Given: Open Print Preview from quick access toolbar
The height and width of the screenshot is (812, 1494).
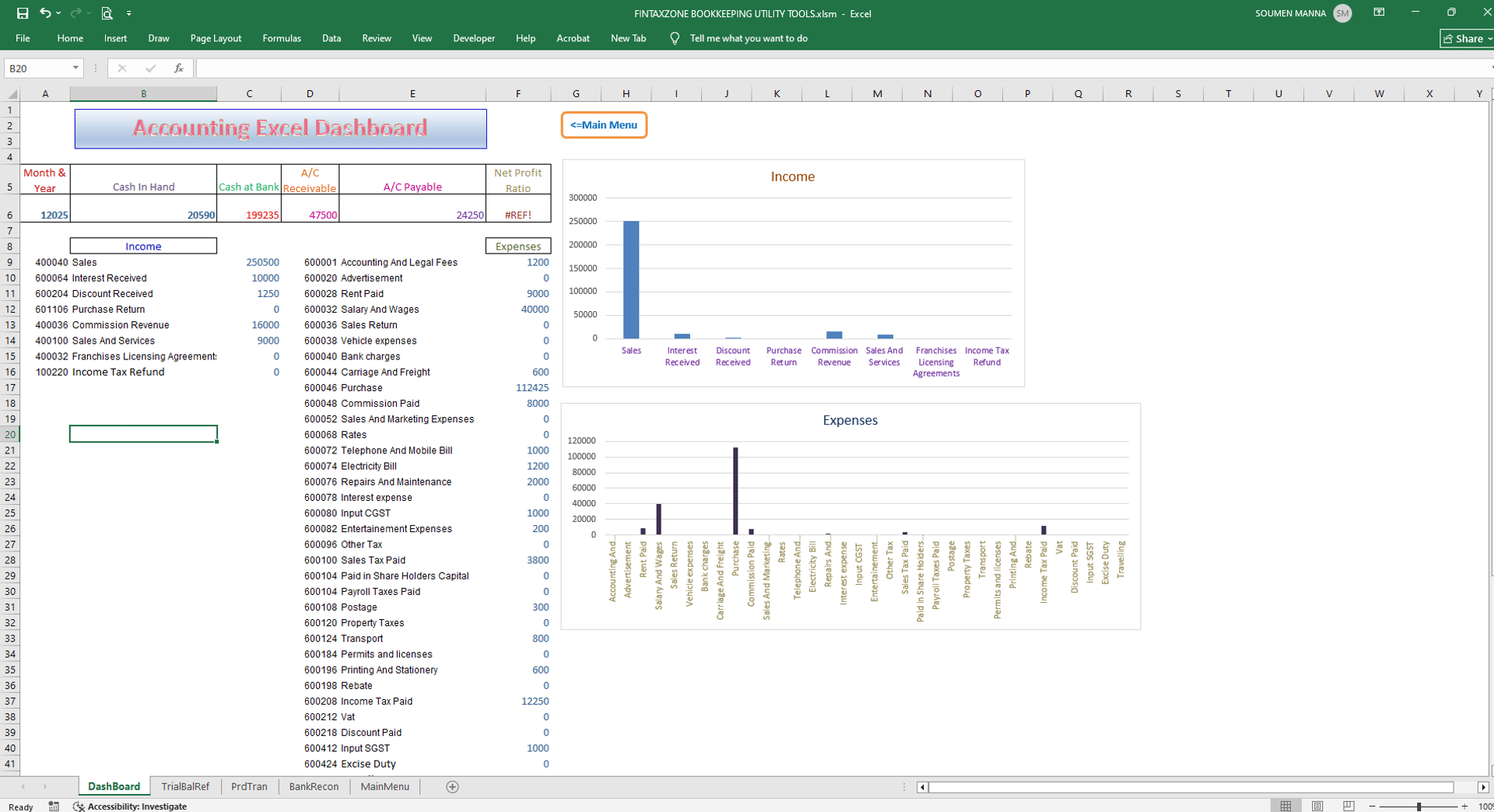Looking at the screenshot, I should [x=107, y=13].
